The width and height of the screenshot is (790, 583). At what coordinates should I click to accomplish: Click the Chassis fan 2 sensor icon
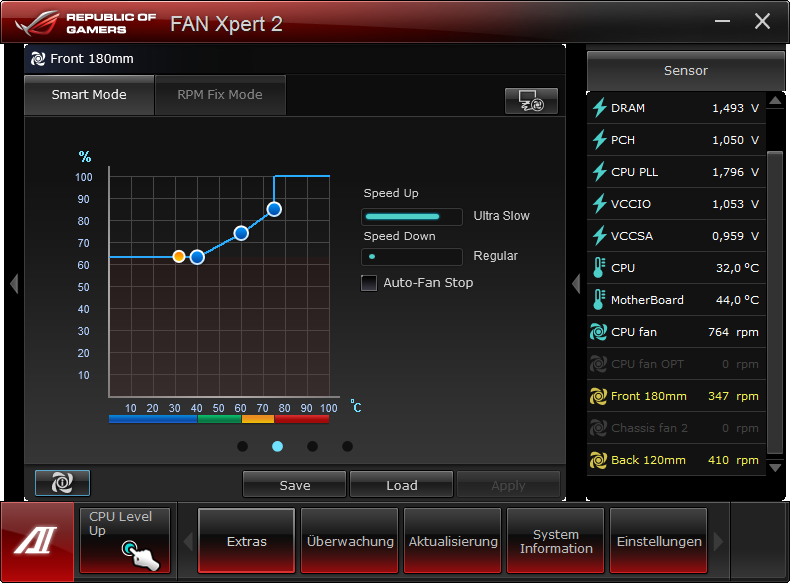coord(599,428)
